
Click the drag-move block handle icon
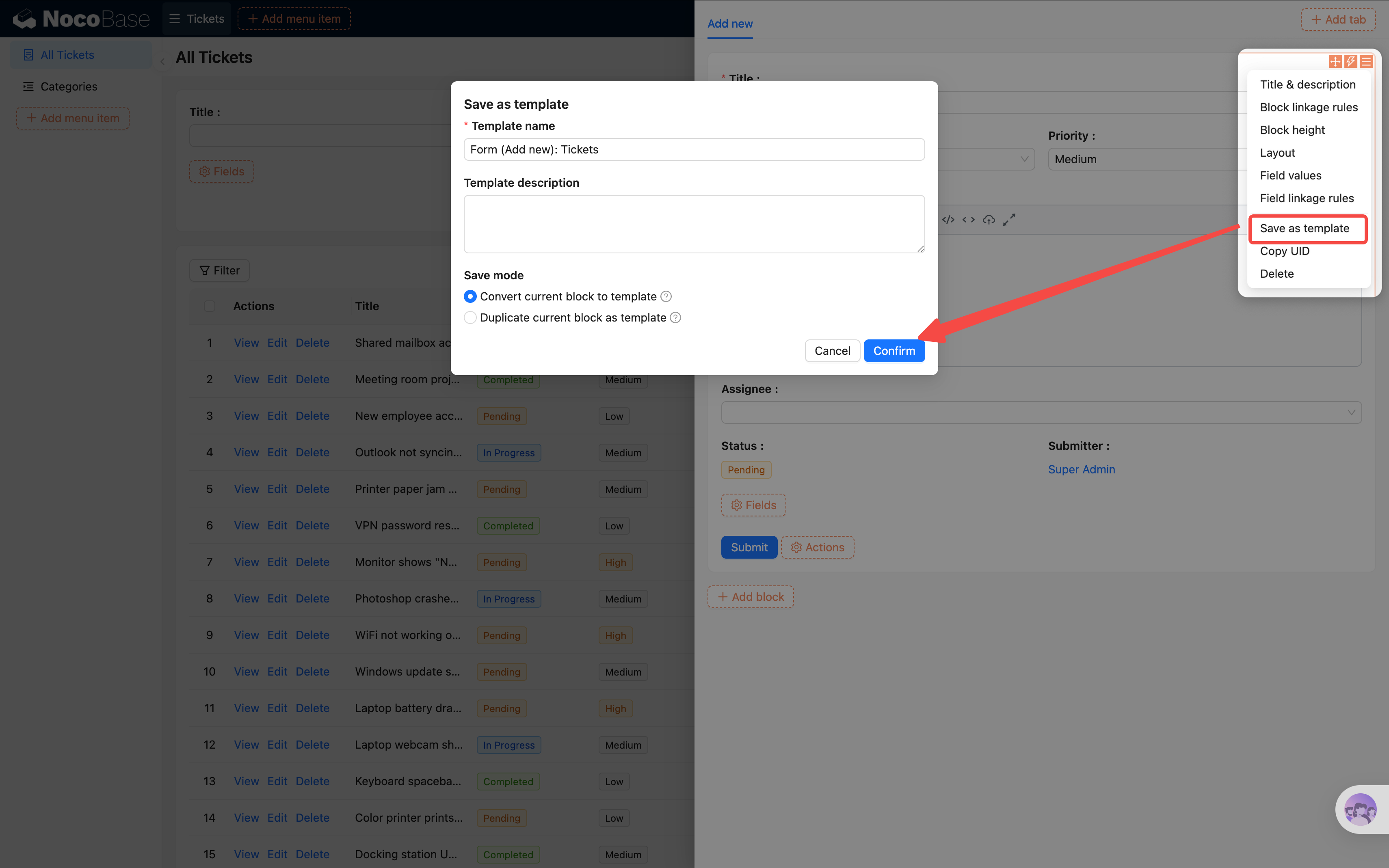[x=1335, y=61]
